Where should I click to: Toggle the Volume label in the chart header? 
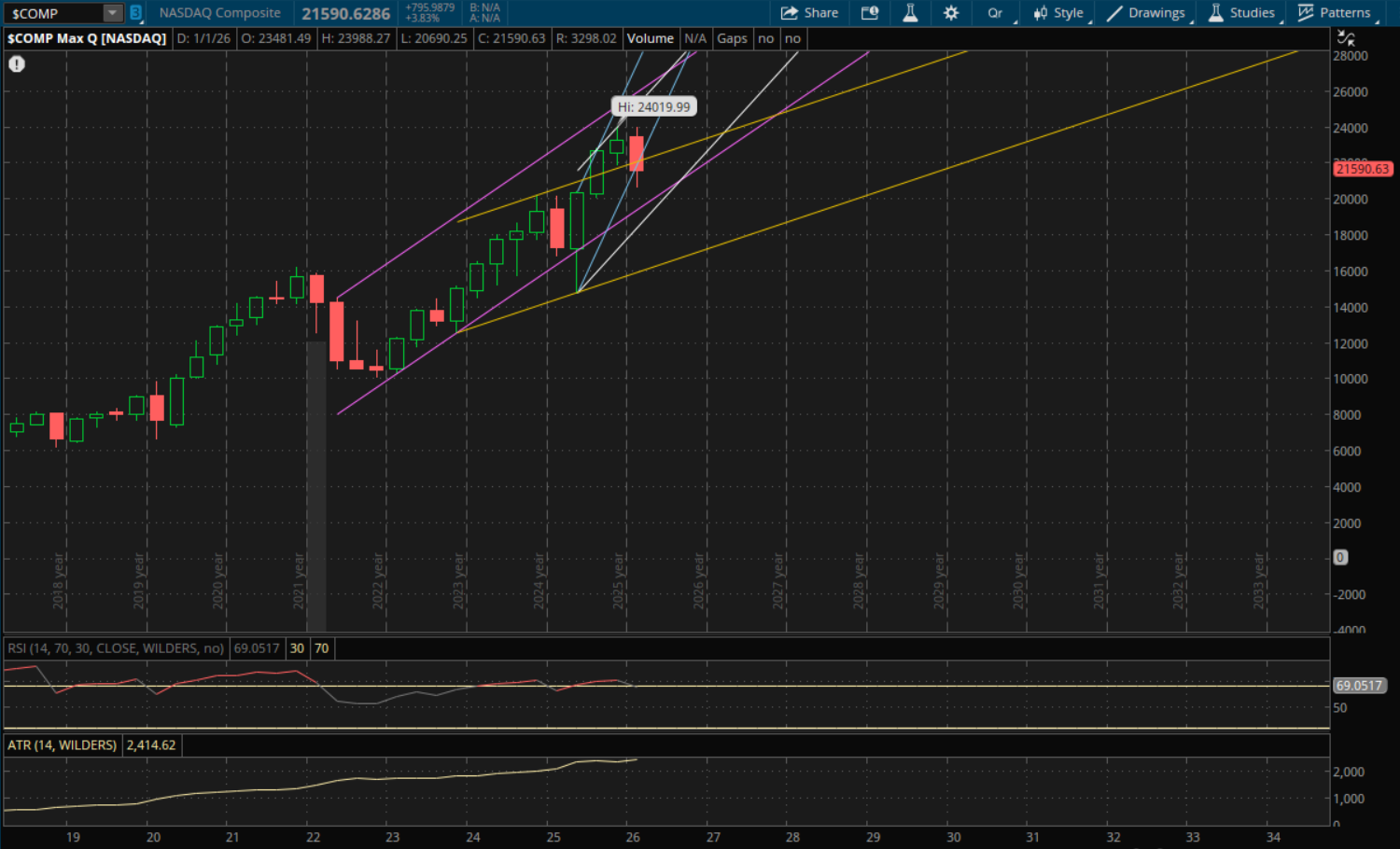click(650, 38)
